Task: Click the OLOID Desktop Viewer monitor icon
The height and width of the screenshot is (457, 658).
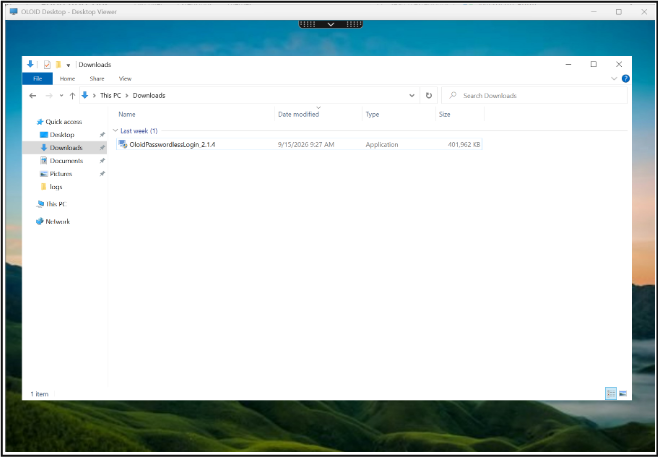Action: (14, 12)
